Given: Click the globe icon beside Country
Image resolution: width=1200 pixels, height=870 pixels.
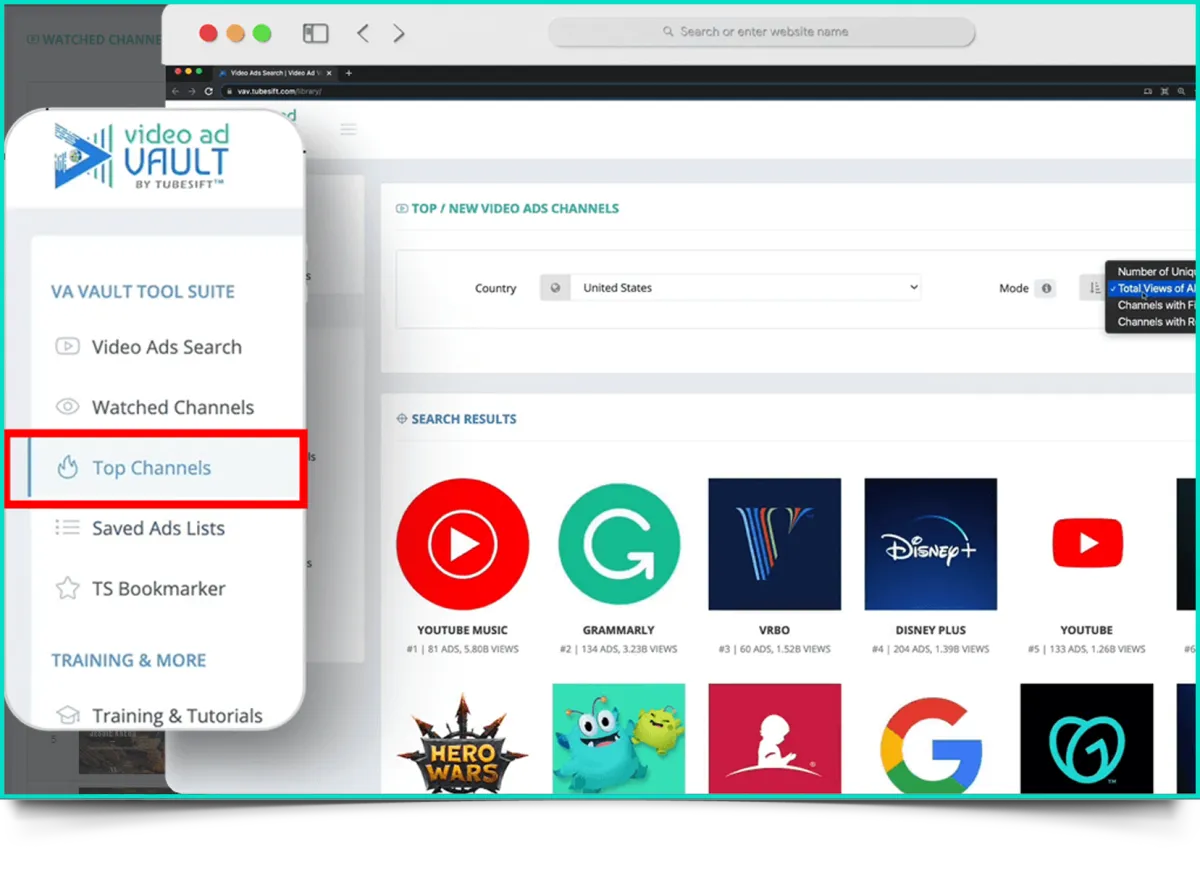Looking at the screenshot, I should [x=555, y=288].
